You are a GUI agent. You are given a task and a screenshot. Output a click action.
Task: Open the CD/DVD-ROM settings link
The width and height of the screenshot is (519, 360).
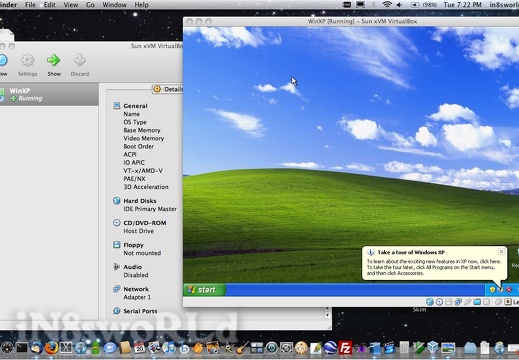pyautogui.click(x=145, y=223)
